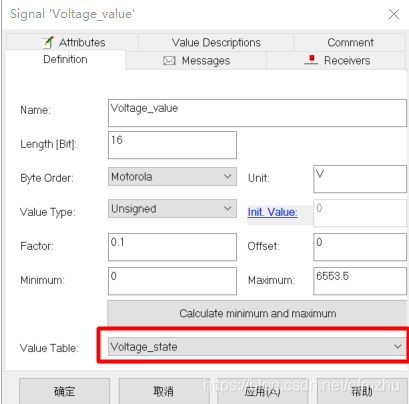
Task: Click the 取消 (Cancel) button
Action: 163,391
